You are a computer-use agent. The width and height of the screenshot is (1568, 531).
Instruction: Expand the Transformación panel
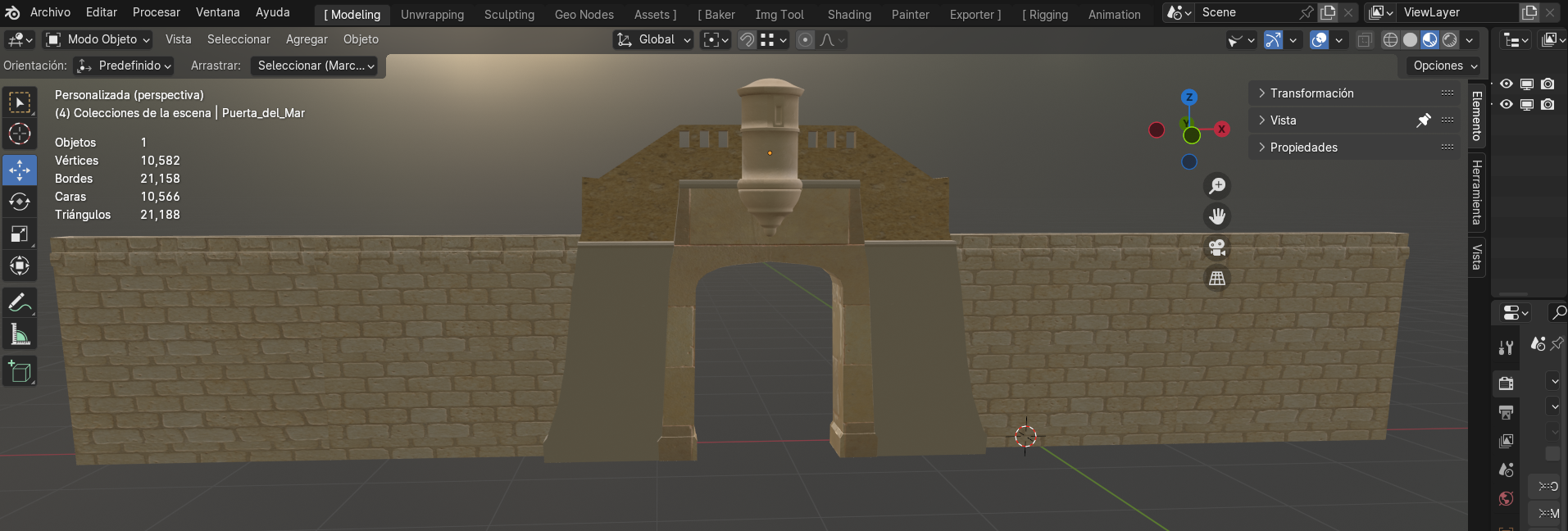1311,93
